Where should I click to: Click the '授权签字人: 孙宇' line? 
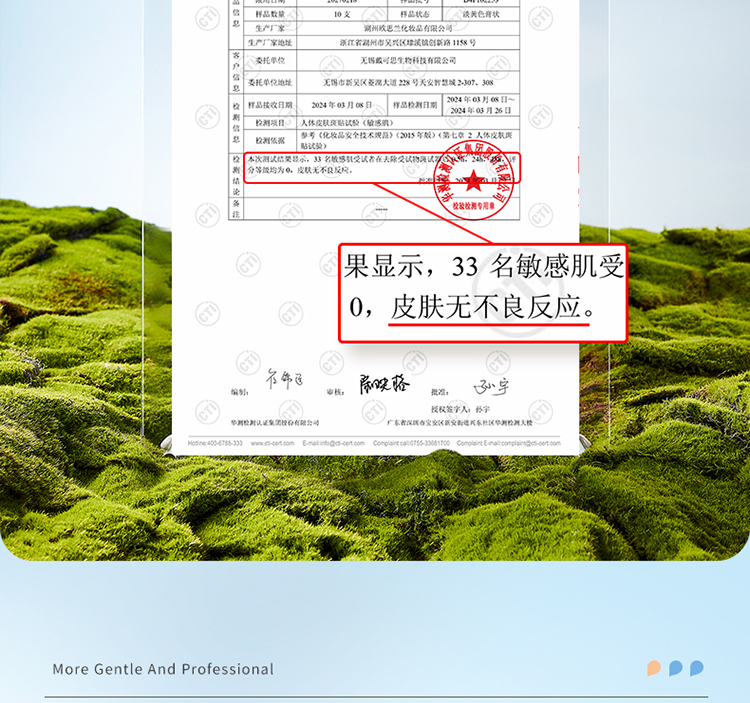[x=460, y=409]
